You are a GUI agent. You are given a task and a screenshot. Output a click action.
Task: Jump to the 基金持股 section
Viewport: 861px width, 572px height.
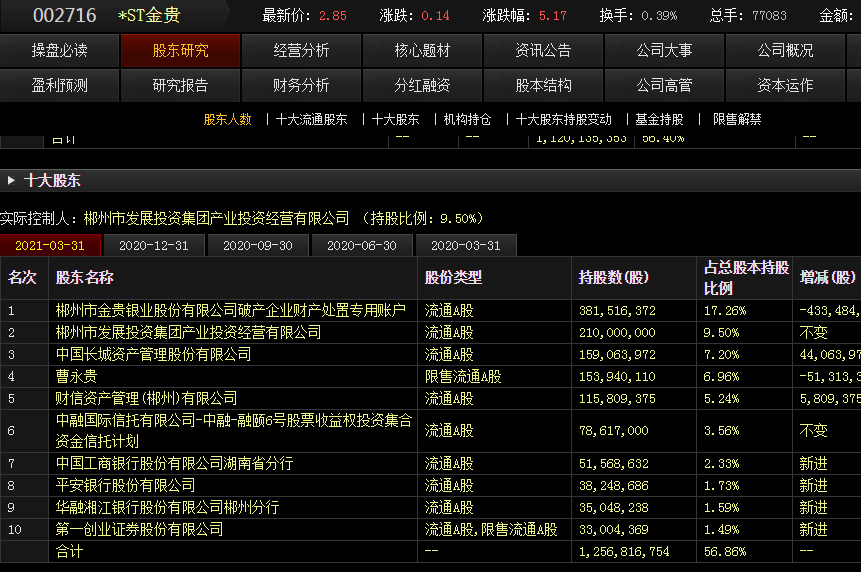point(659,119)
